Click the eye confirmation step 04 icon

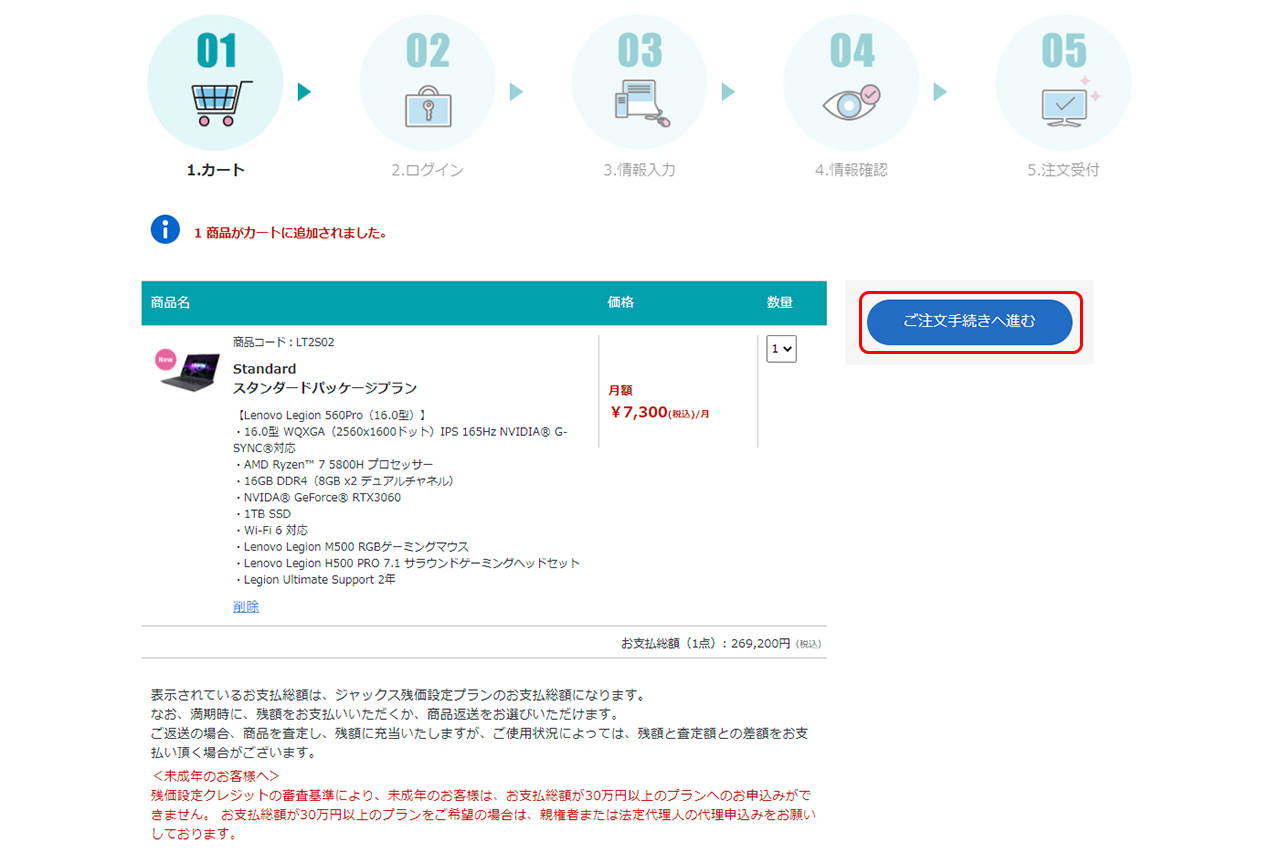(851, 102)
